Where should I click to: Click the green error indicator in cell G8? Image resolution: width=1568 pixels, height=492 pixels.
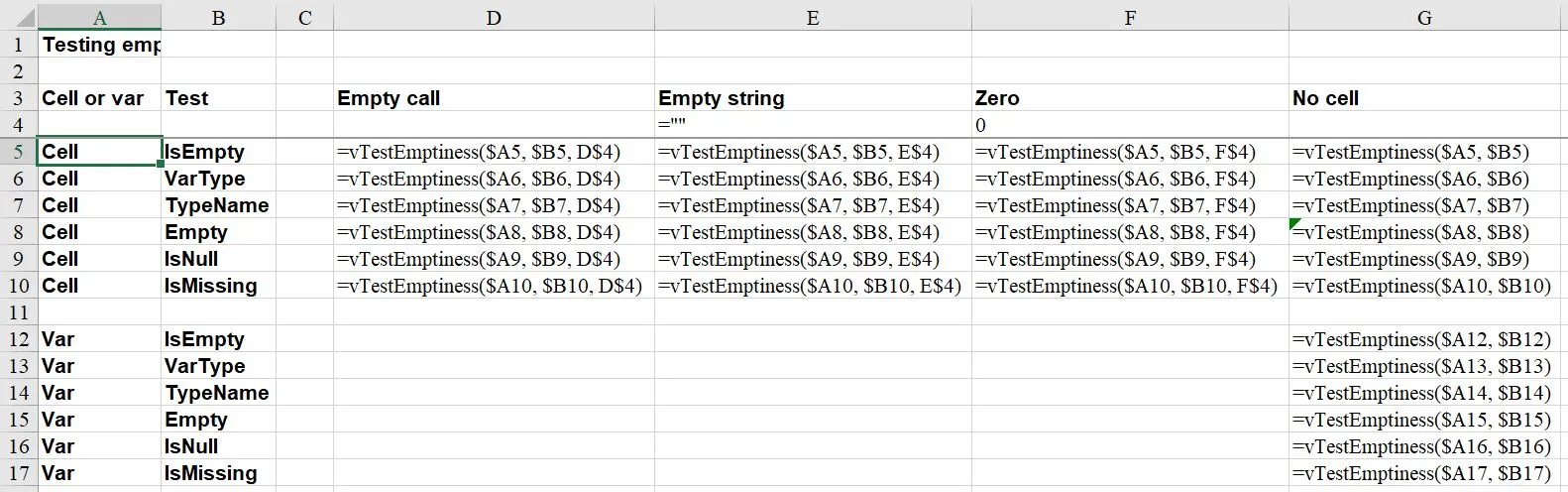pos(1294,224)
